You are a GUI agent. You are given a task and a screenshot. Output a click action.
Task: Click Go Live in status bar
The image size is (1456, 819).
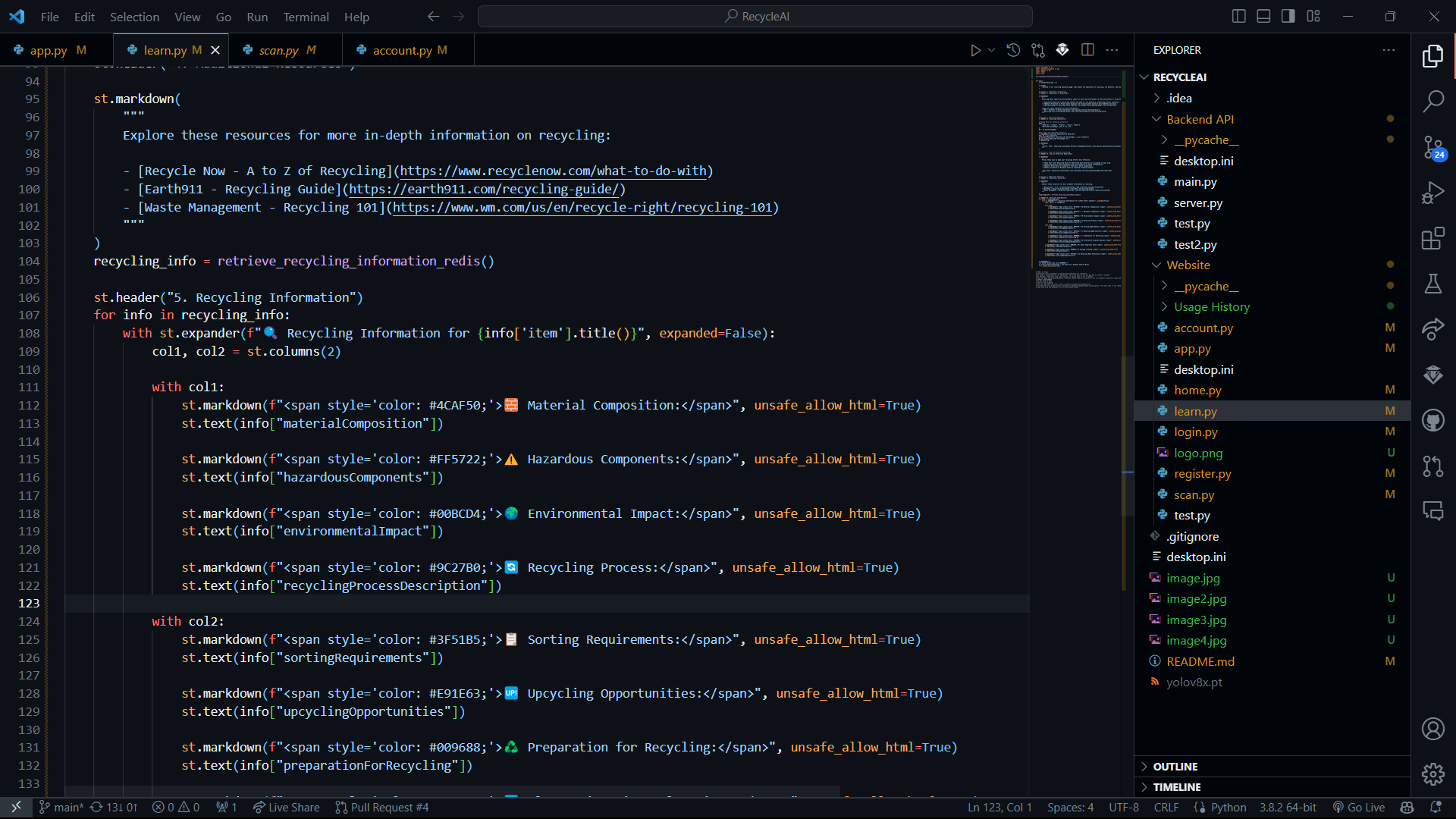tap(1359, 808)
